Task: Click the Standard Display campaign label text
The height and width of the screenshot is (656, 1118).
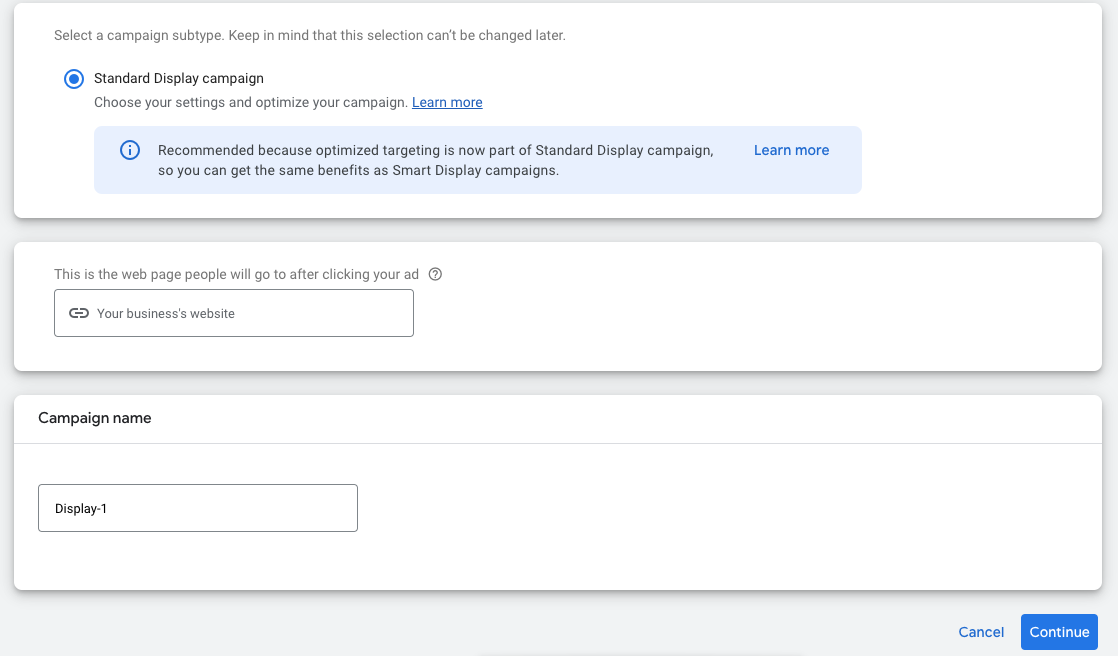Action: coord(179,78)
